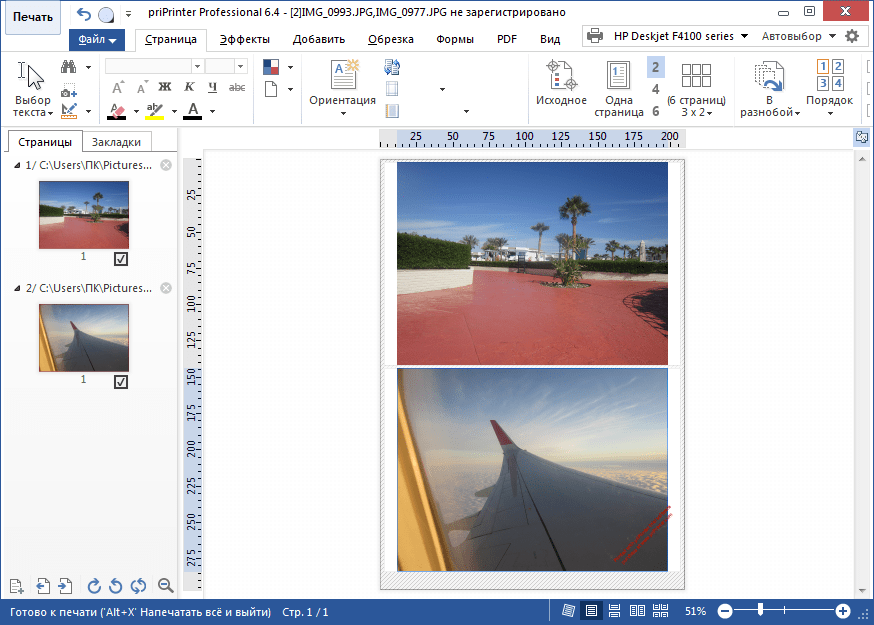This screenshot has height=625, width=874.
Task: Toggle italic К formatting
Action: click(x=189, y=87)
